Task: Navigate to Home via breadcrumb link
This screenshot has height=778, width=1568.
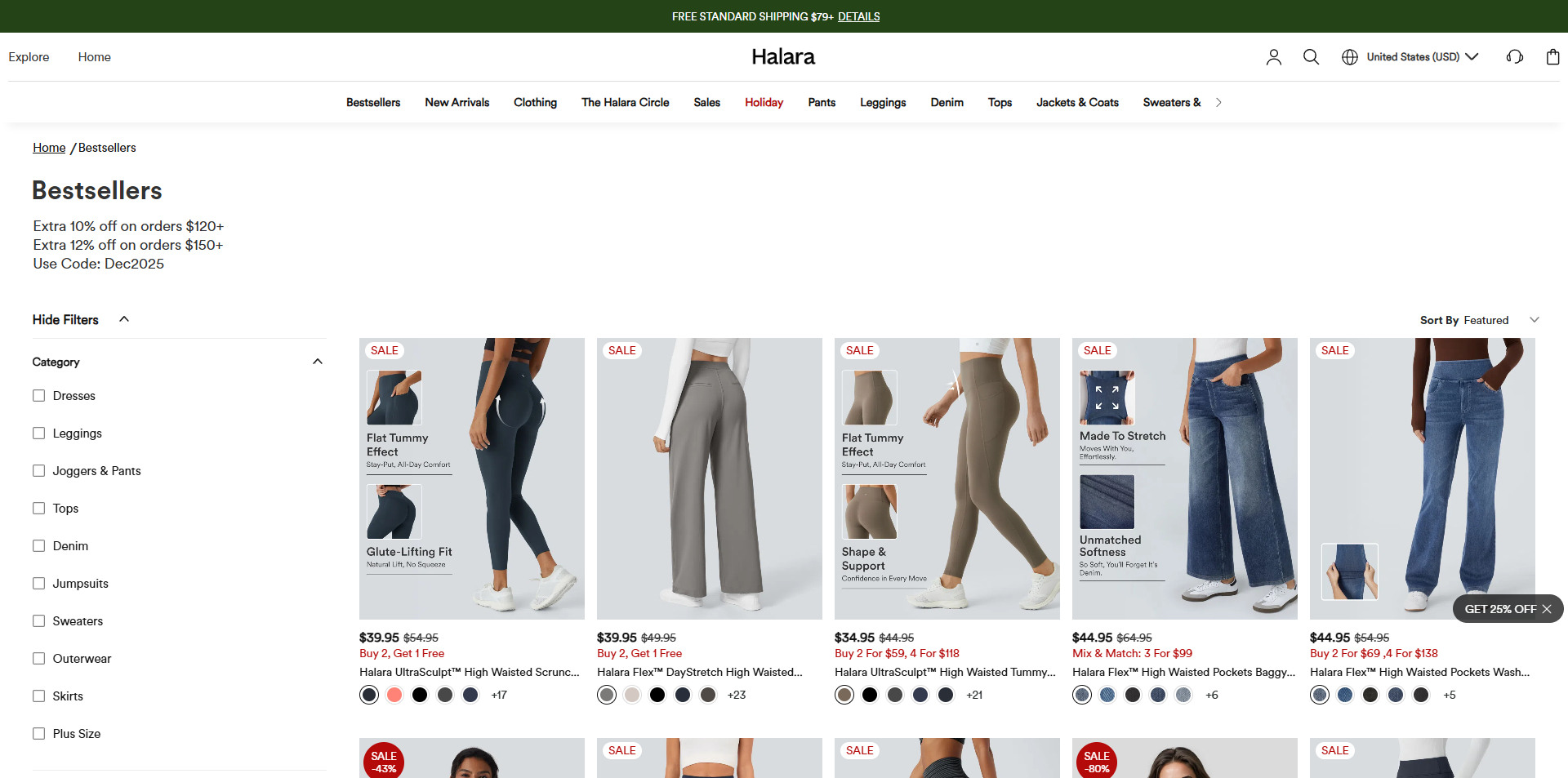Action: tap(48, 148)
